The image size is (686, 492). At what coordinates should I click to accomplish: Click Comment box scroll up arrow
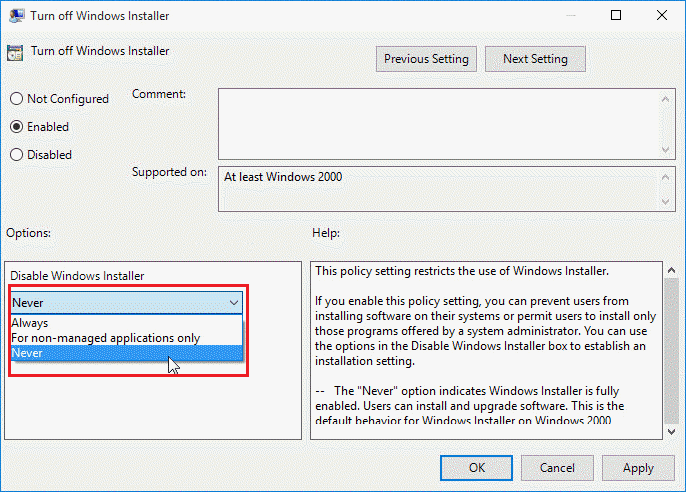click(x=665, y=99)
